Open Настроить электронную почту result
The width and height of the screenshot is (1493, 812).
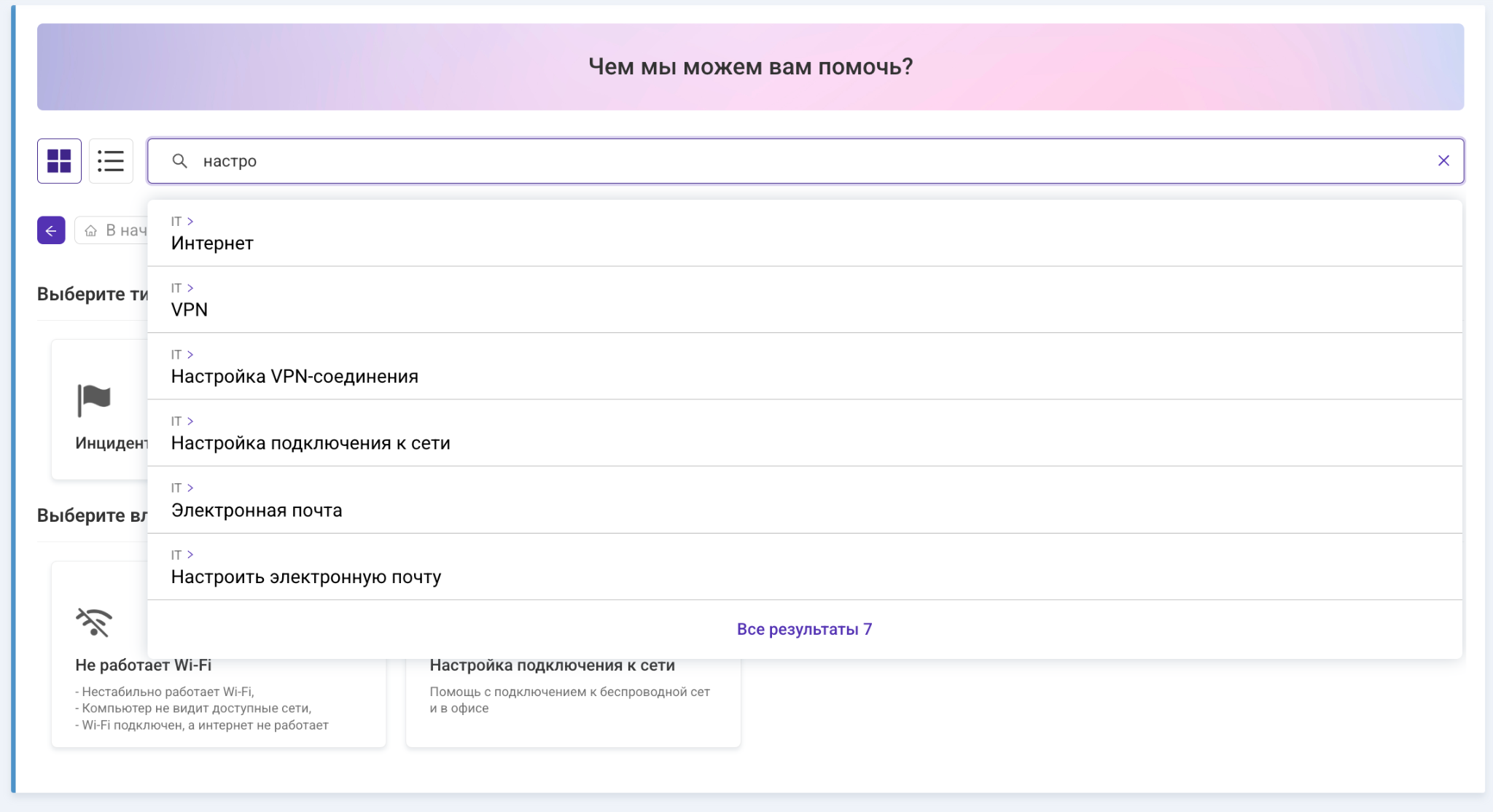pos(306,577)
